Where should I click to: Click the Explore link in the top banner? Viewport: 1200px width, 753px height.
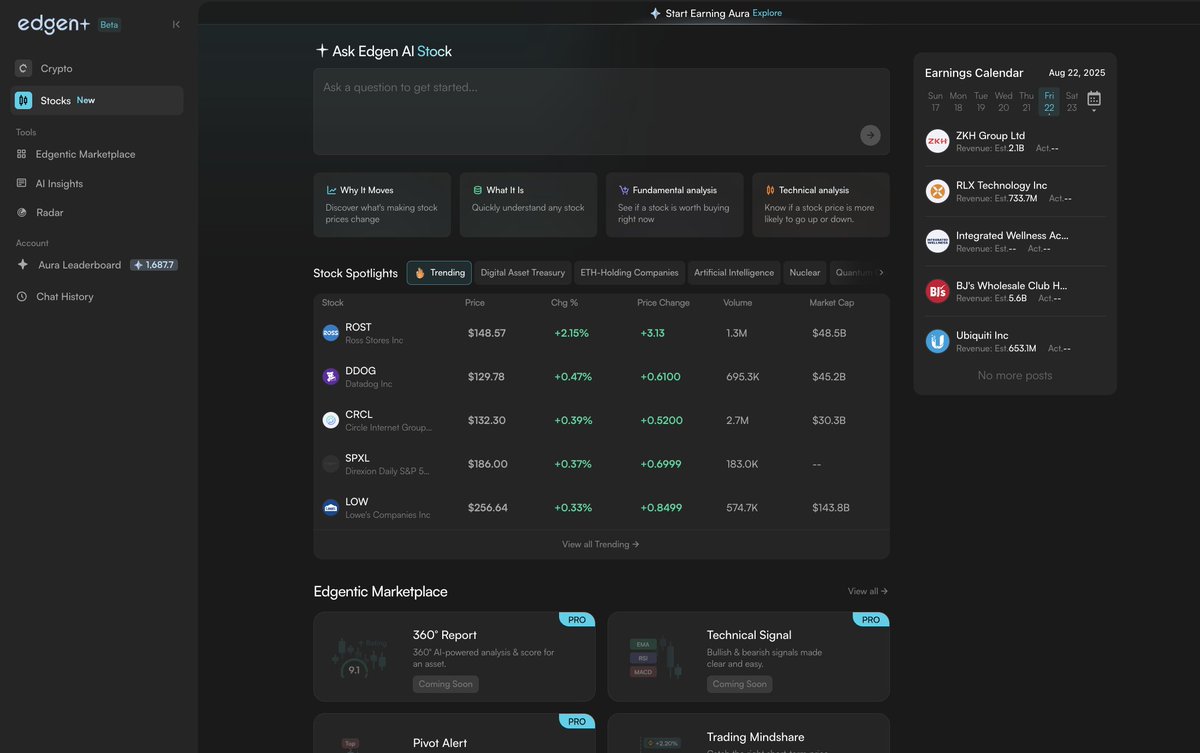(x=767, y=13)
